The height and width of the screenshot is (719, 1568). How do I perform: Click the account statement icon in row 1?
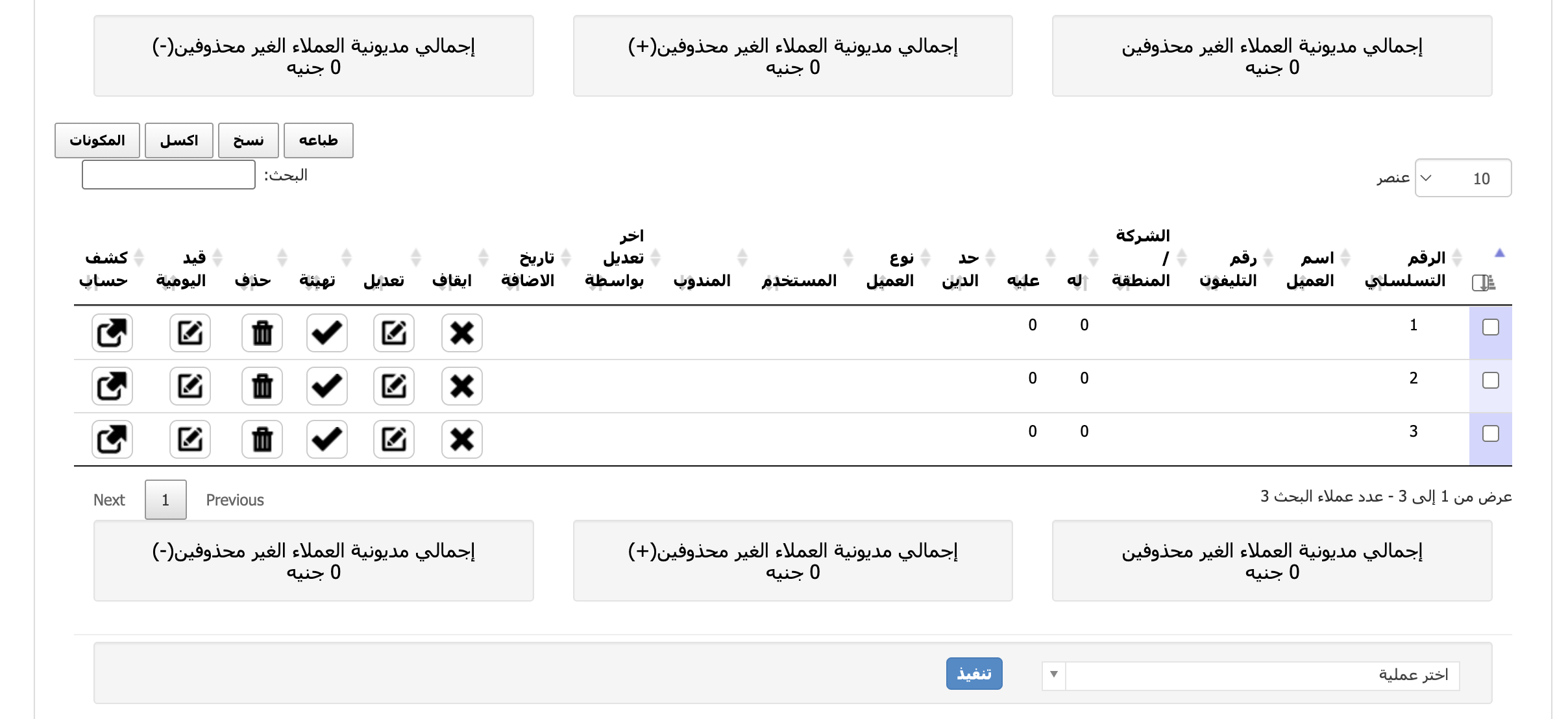coord(112,333)
